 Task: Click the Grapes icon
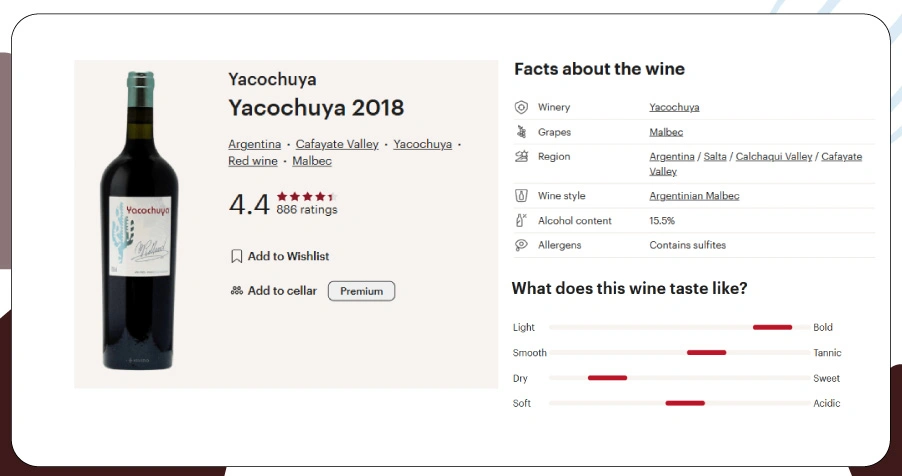click(x=521, y=132)
